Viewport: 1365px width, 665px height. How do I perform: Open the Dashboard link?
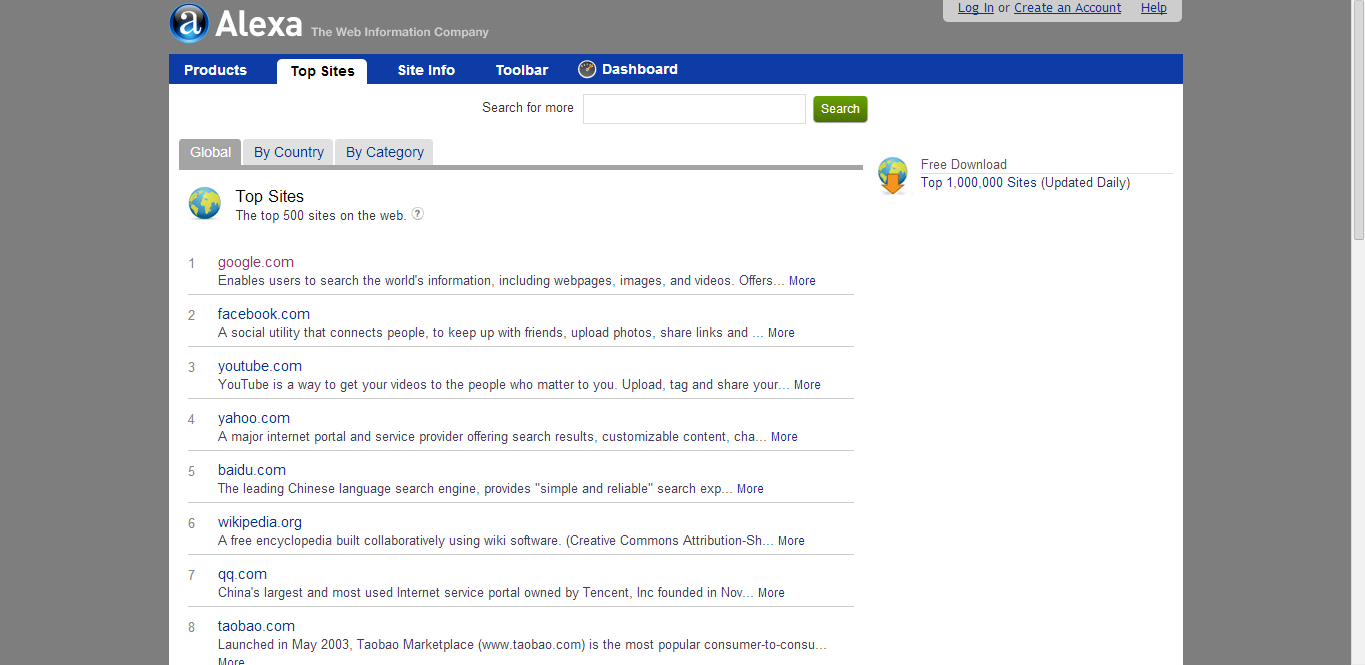tap(640, 69)
